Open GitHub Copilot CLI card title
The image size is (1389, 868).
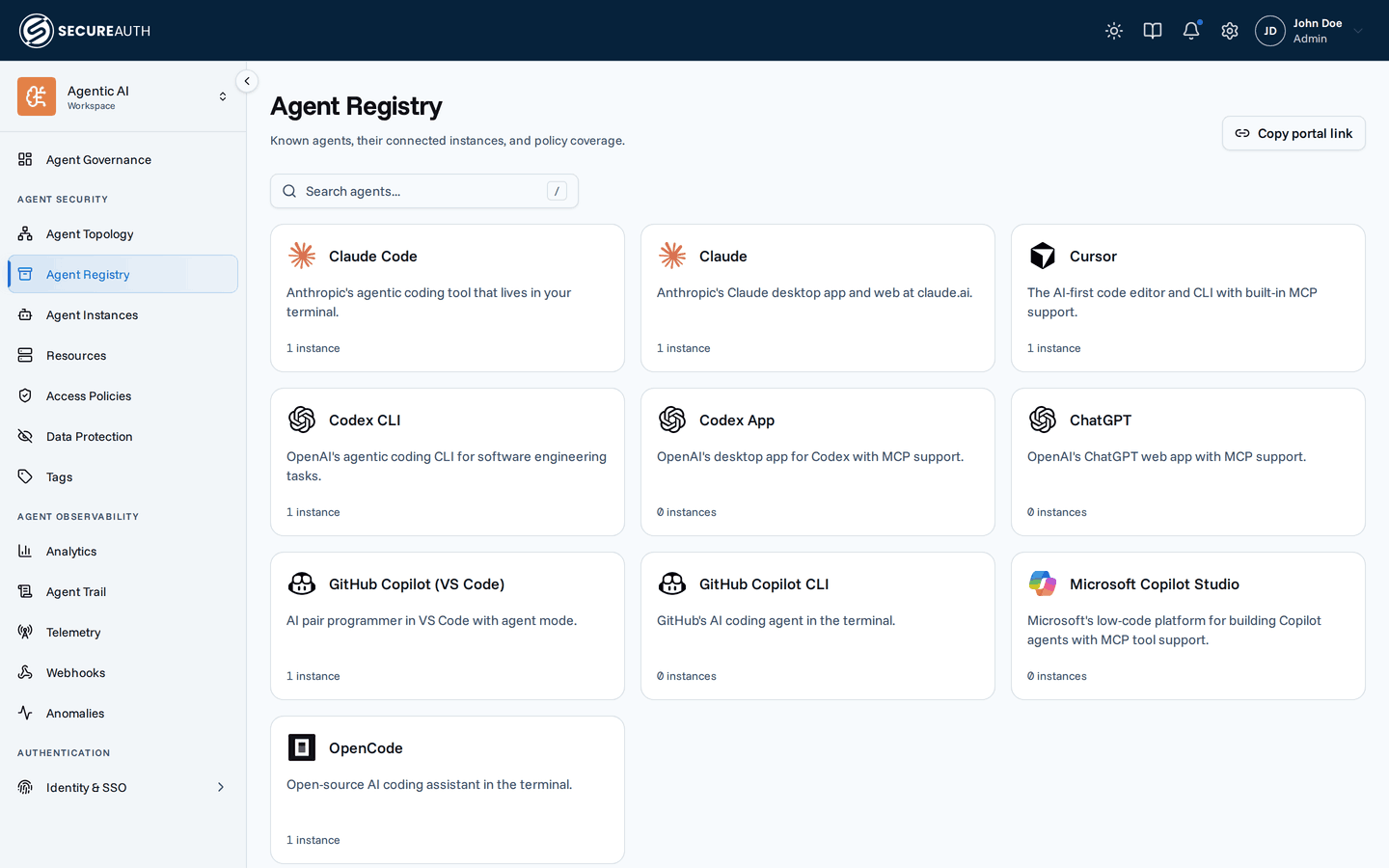pyautogui.click(x=764, y=583)
